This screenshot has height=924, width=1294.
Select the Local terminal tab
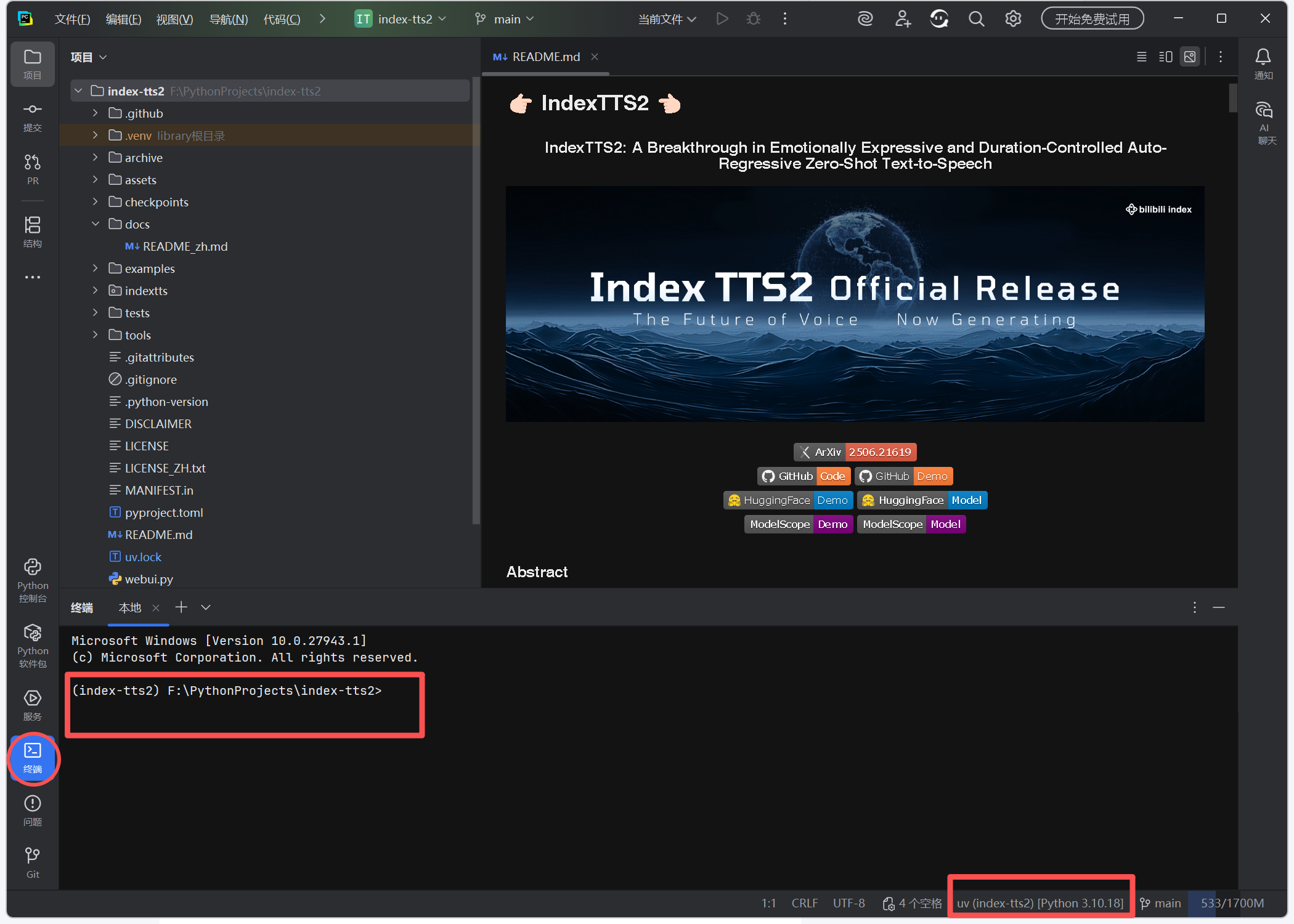130,607
